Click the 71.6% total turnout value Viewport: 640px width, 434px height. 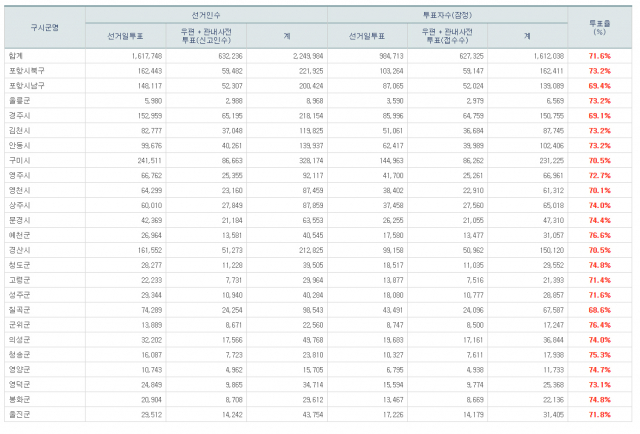[x=600, y=57]
